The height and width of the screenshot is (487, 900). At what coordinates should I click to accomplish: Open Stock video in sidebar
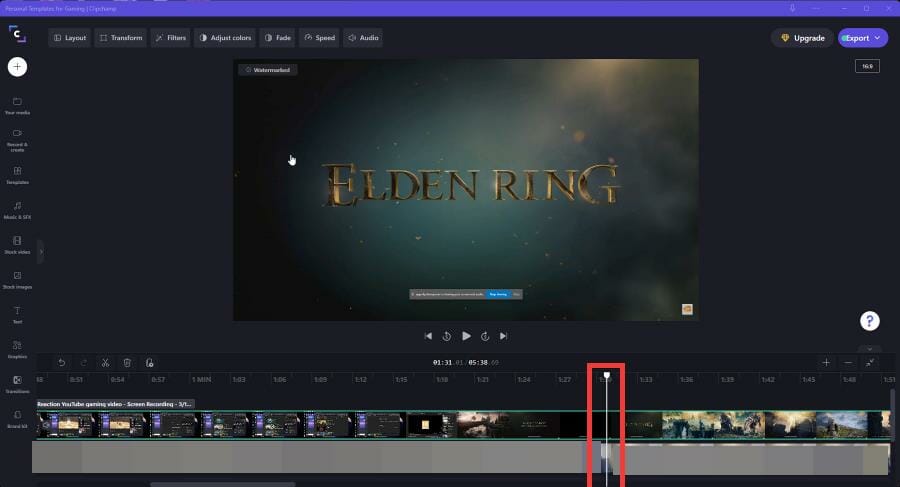click(x=17, y=245)
